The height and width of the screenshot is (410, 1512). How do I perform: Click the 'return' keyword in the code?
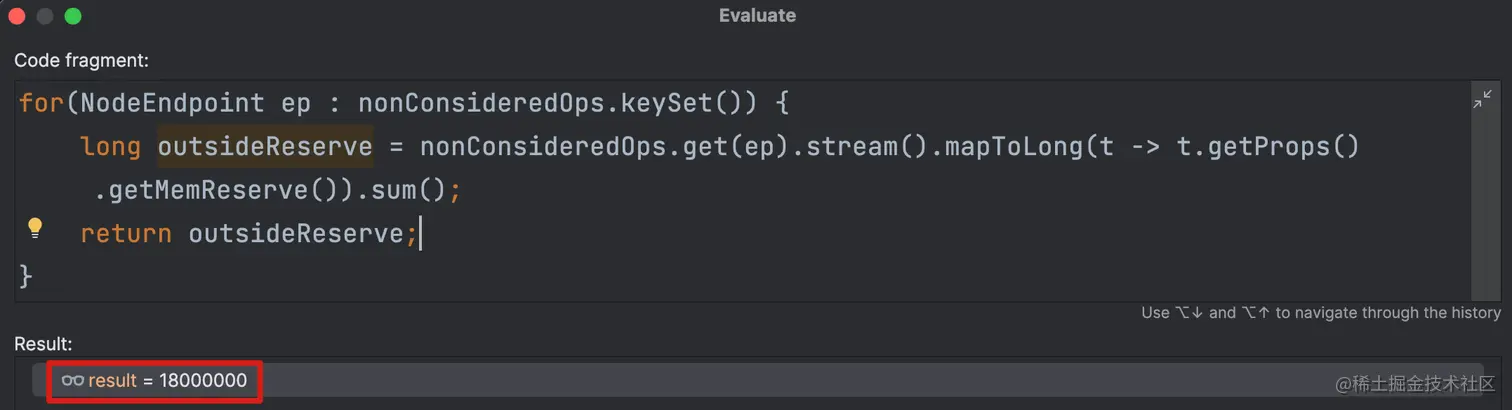click(x=126, y=233)
